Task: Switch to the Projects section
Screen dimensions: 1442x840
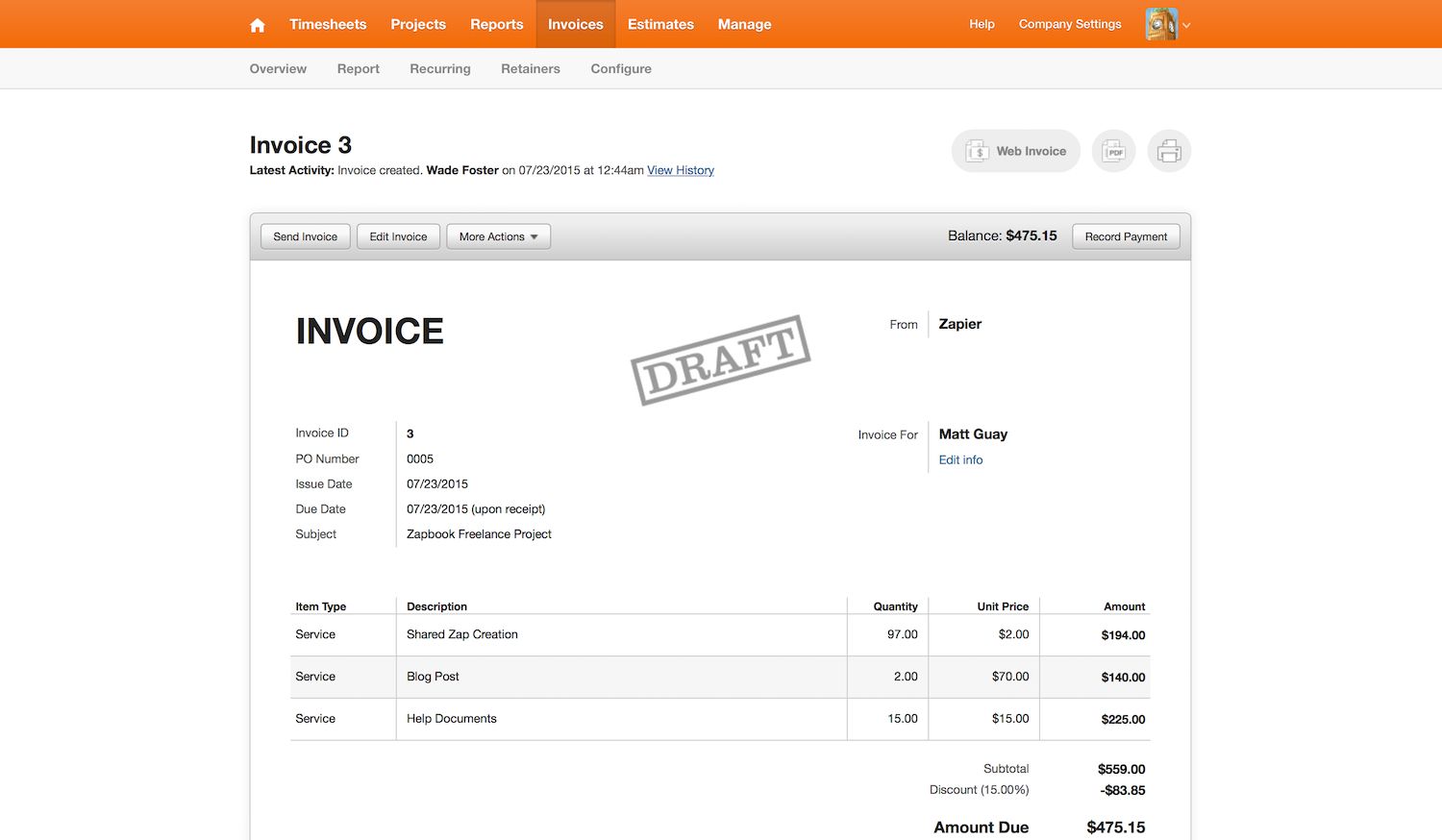Action: point(418,24)
